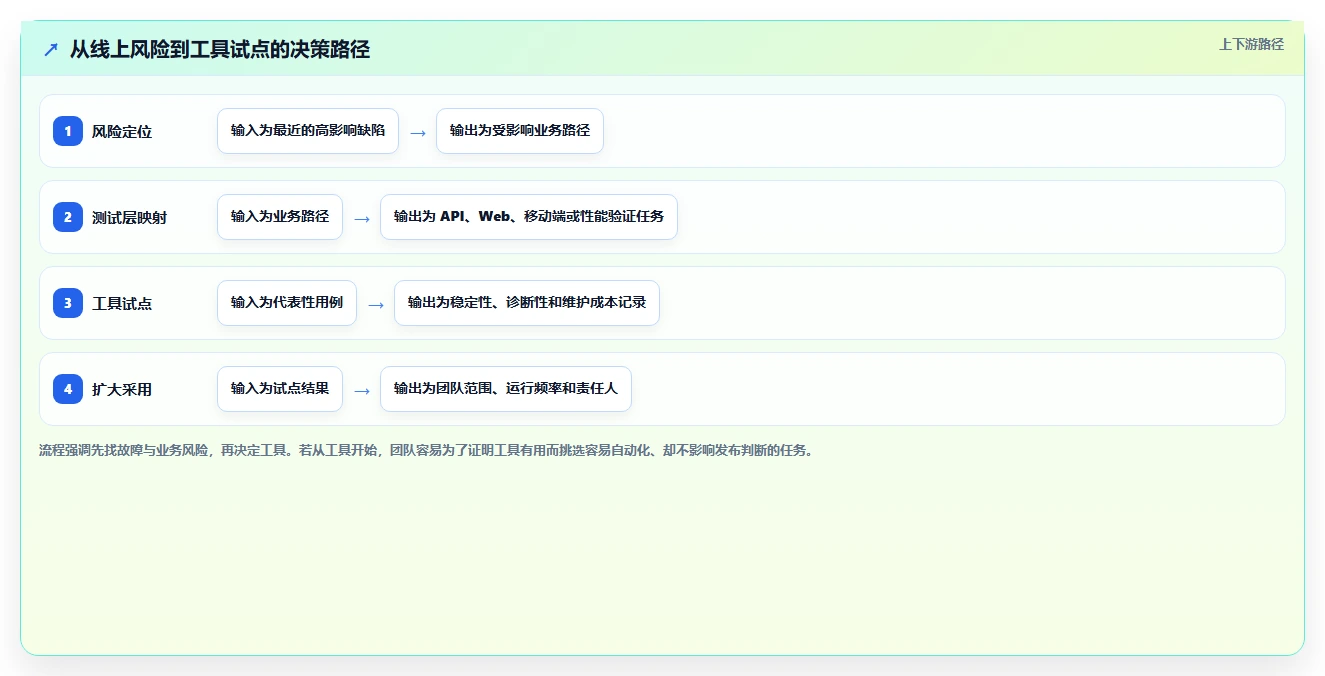Click the 输出为团队范围、运行频率和责任人 chip
This screenshot has height=676, width=1325.
click(506, 389)
